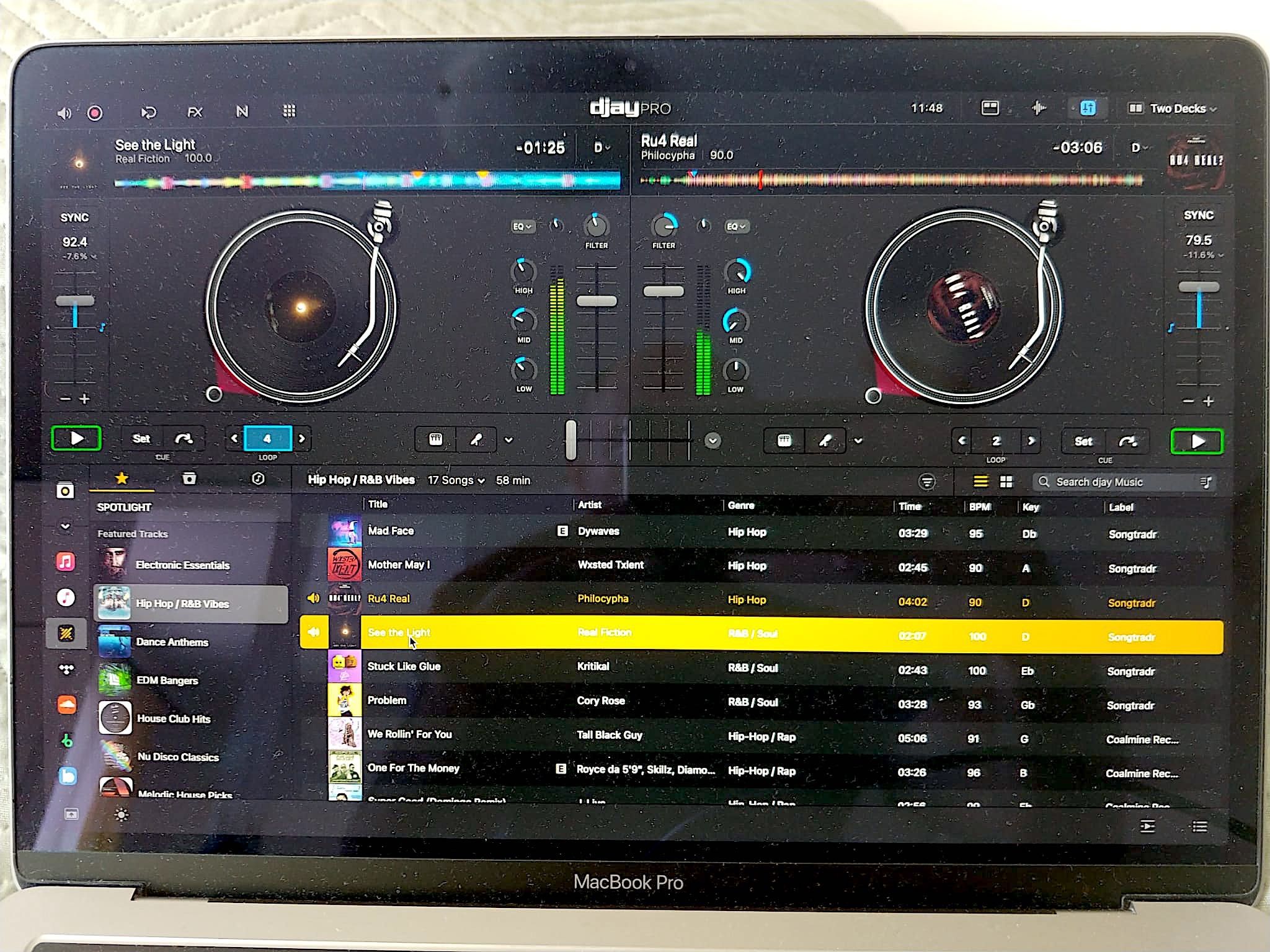This screenshot has width=1270, height=952.
Task: Expand left deck tools chevron
Action: pyautogui.click(x=508, y=440)
